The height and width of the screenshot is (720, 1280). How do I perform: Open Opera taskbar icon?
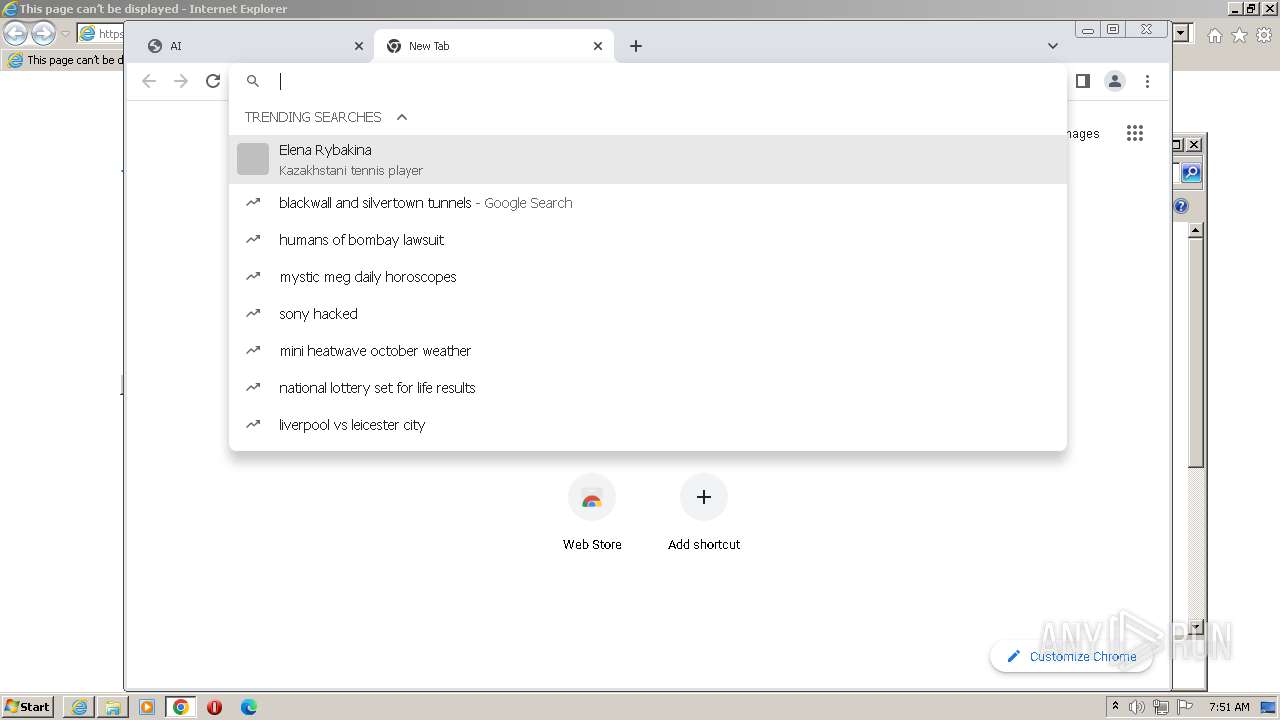[214, 707]
